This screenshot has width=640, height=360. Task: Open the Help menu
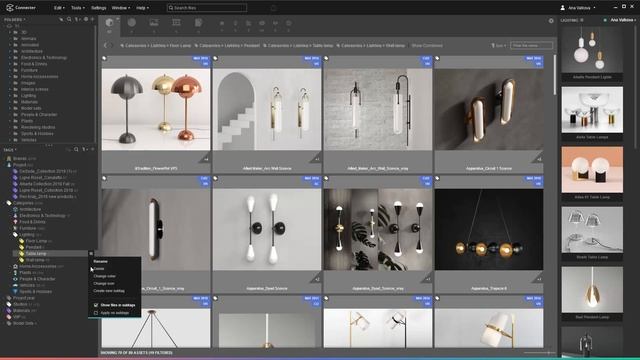click(x=142, y=8)
